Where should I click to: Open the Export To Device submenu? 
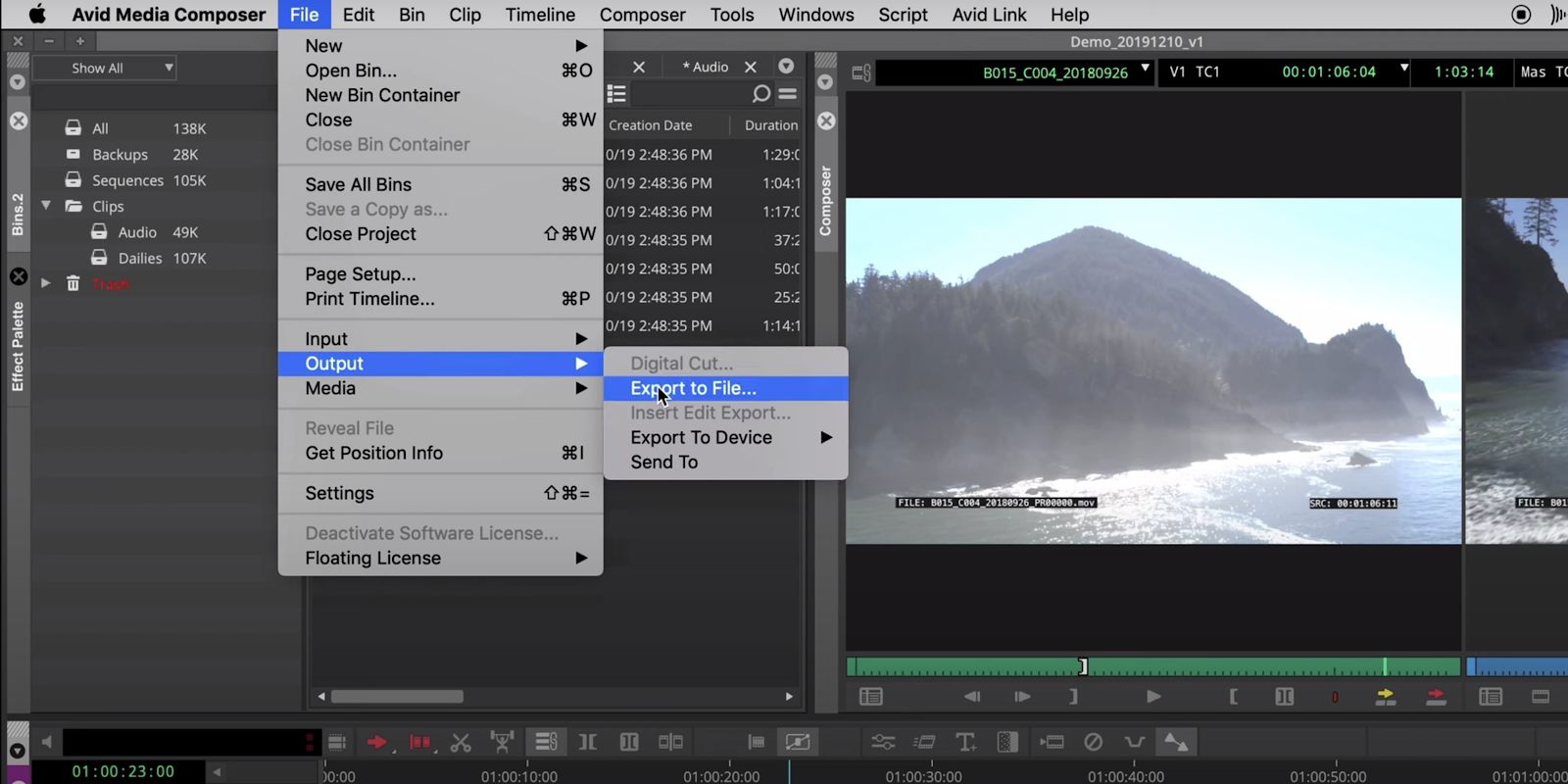coord(726,438)
